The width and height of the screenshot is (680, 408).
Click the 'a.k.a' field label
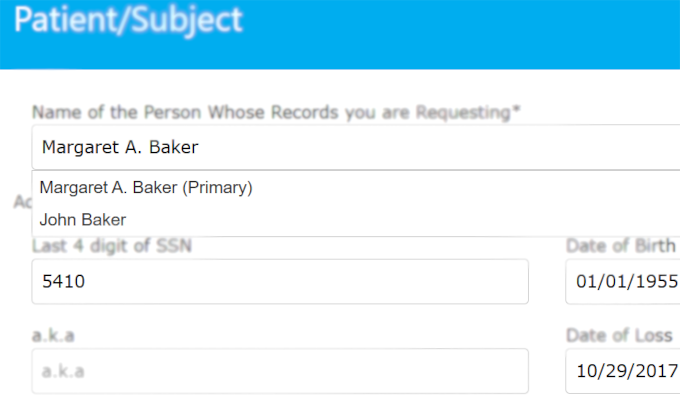(x=54, y=335)
